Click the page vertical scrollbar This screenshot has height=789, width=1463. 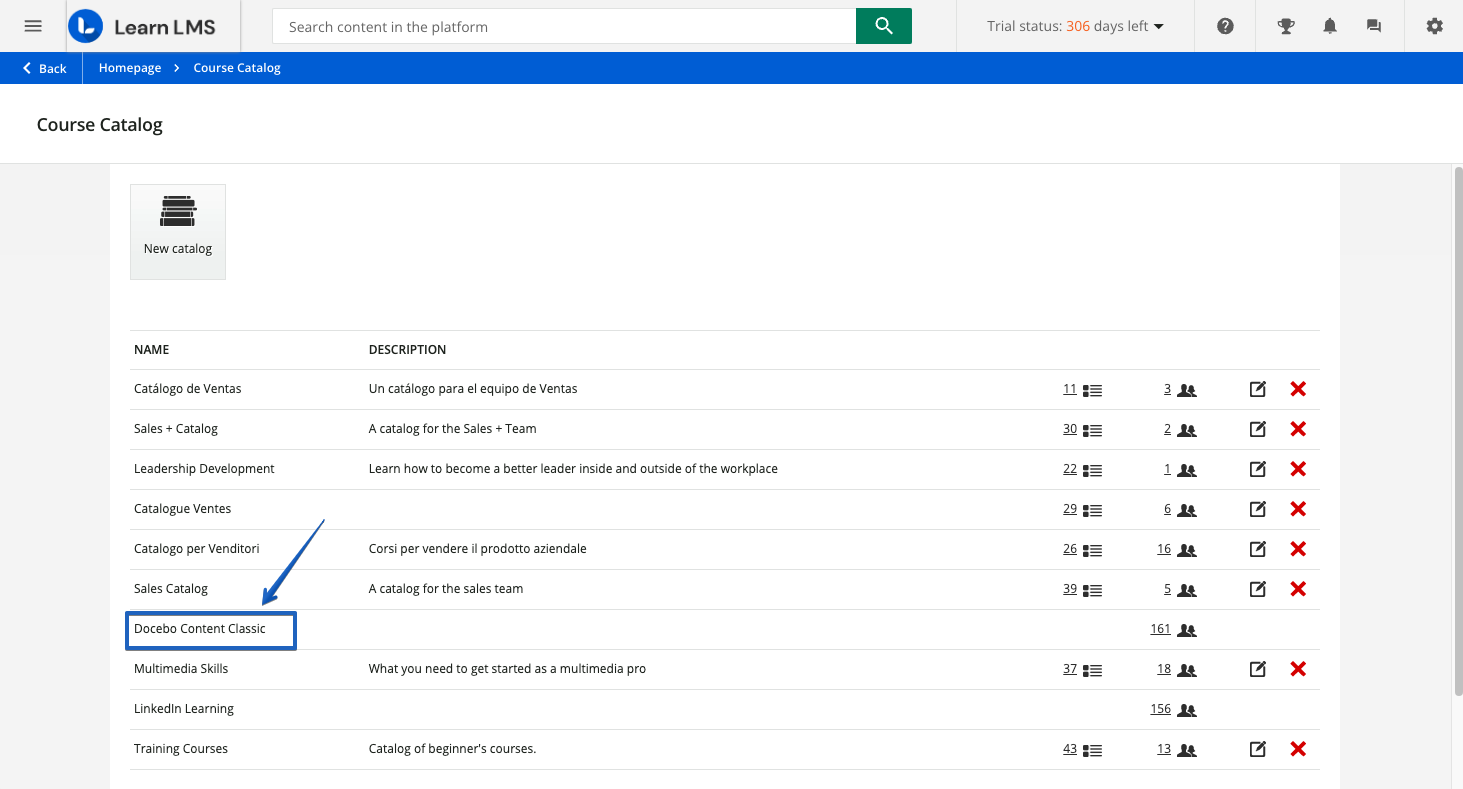tap(1457, 430)
